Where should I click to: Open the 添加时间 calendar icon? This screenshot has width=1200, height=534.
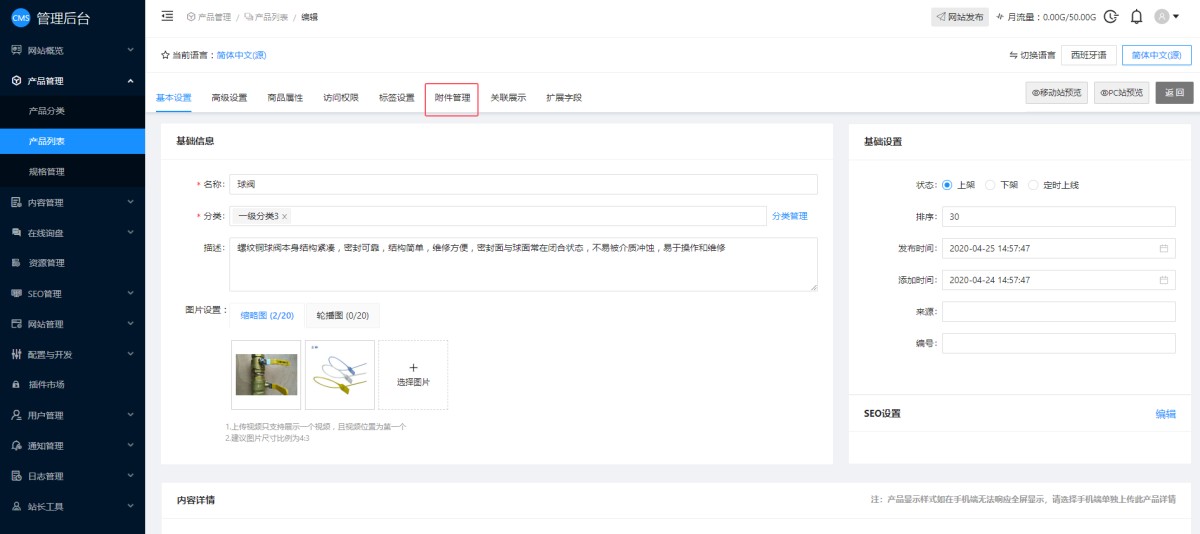[1163, 280]
